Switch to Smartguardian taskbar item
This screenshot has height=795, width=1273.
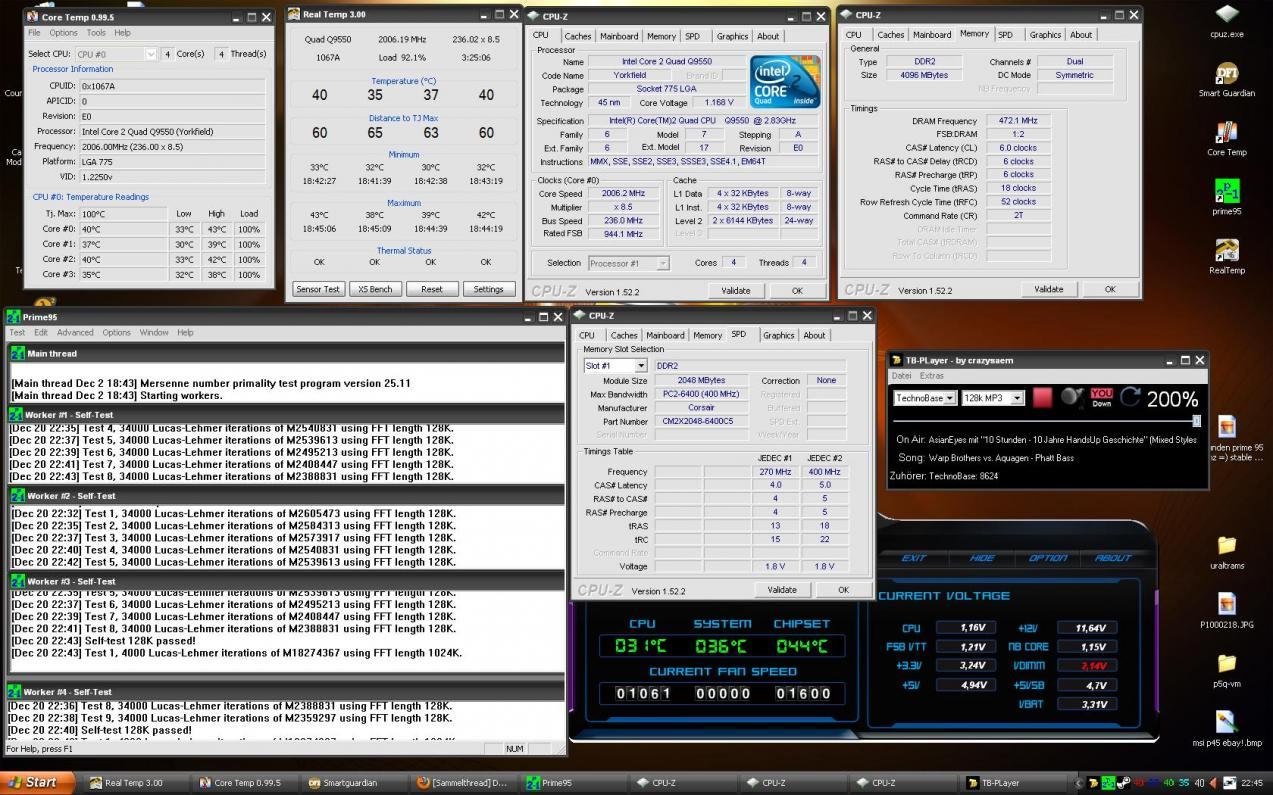(x=352, y=783)
